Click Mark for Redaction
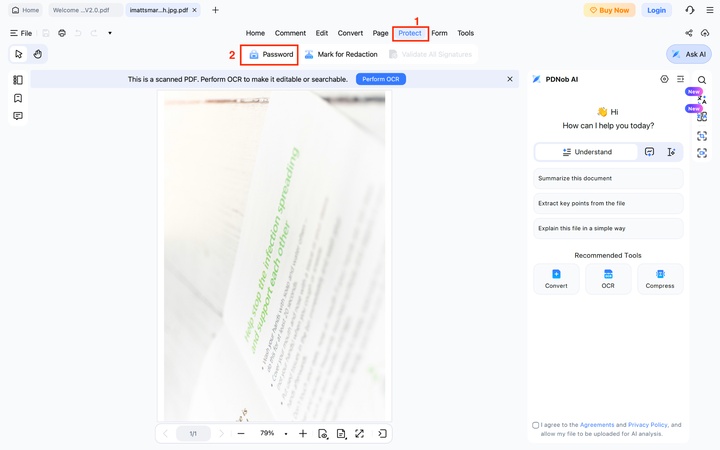 (x=341, y=55)
